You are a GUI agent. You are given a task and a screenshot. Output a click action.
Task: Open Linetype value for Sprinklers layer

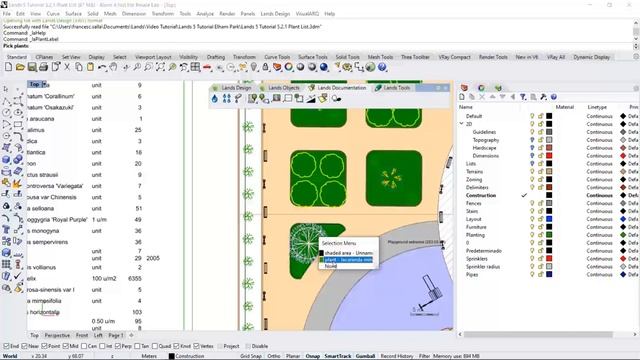pyautogui.click(x=600, y=258)
